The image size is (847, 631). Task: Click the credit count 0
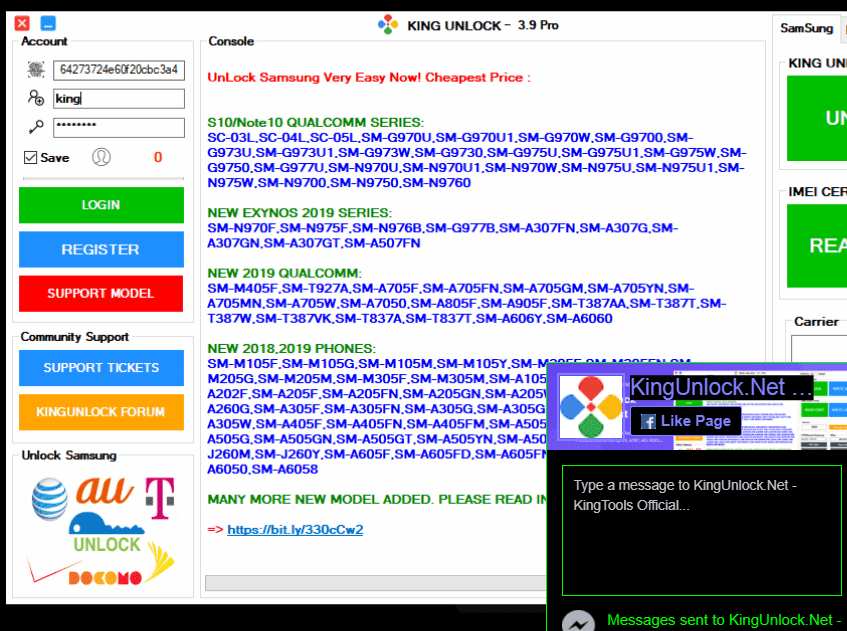[158, 157]
